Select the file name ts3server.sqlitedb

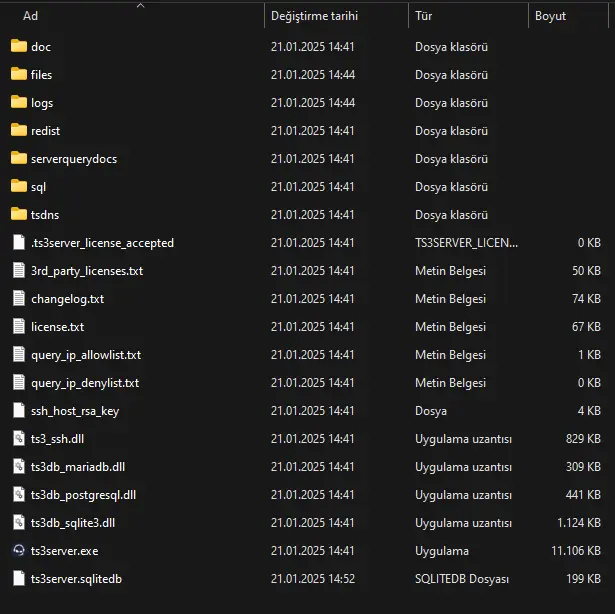[x=76, y=579]
